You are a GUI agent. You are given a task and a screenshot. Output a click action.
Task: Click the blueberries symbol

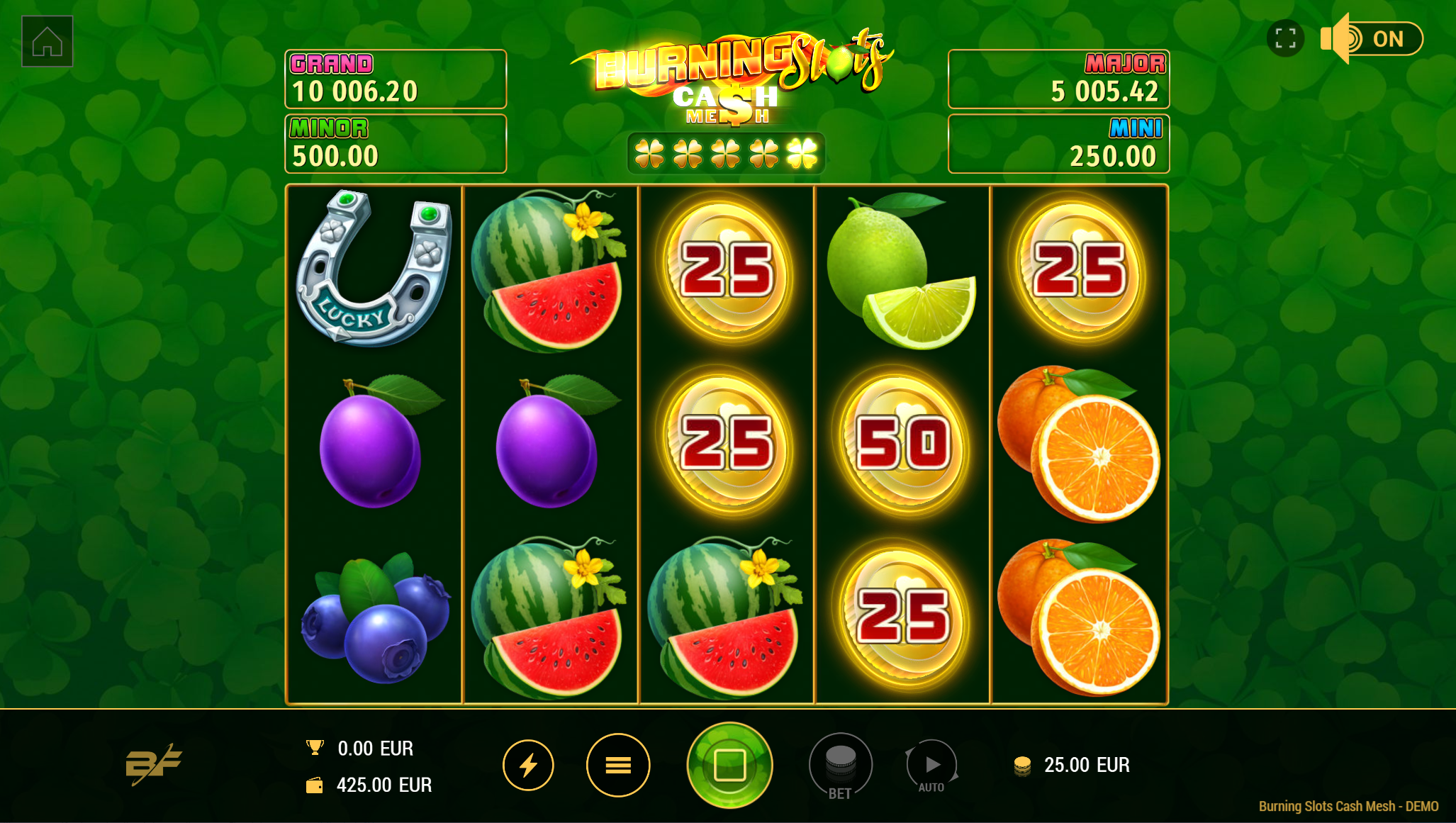point(375,618)
